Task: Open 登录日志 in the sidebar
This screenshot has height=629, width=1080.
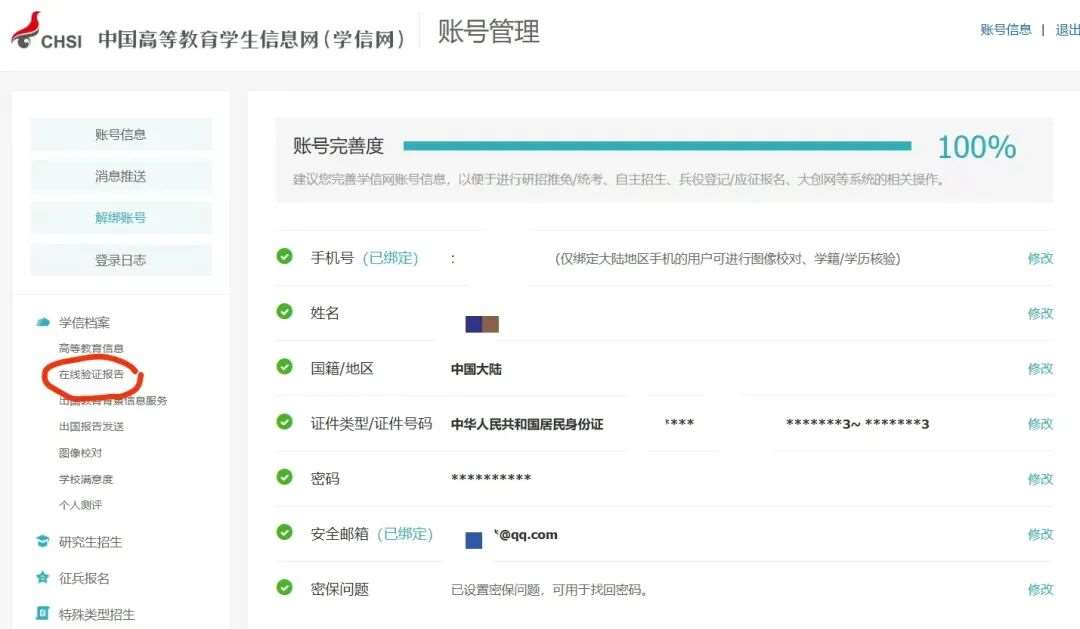Action: click(x=121, y=260)
